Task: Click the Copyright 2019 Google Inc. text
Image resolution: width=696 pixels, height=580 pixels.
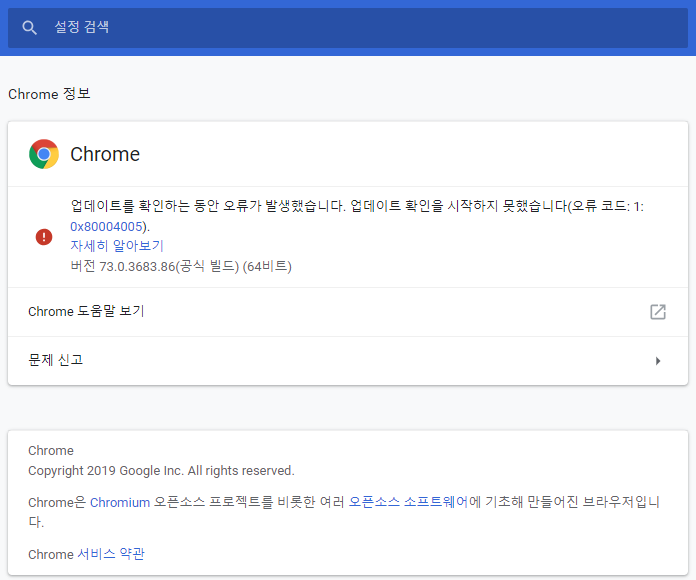Action: (x=161, y=470)
